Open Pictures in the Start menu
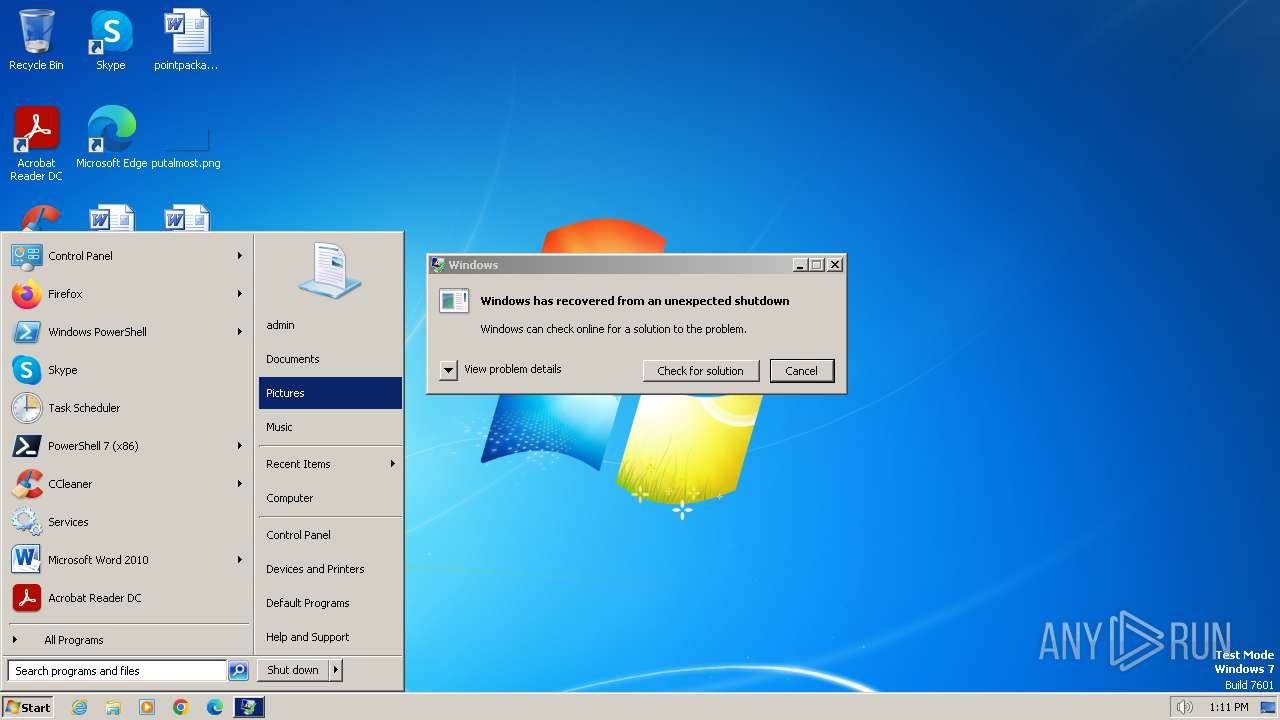The width and height of the screenshot is (1280, 720). pos(330,393)
